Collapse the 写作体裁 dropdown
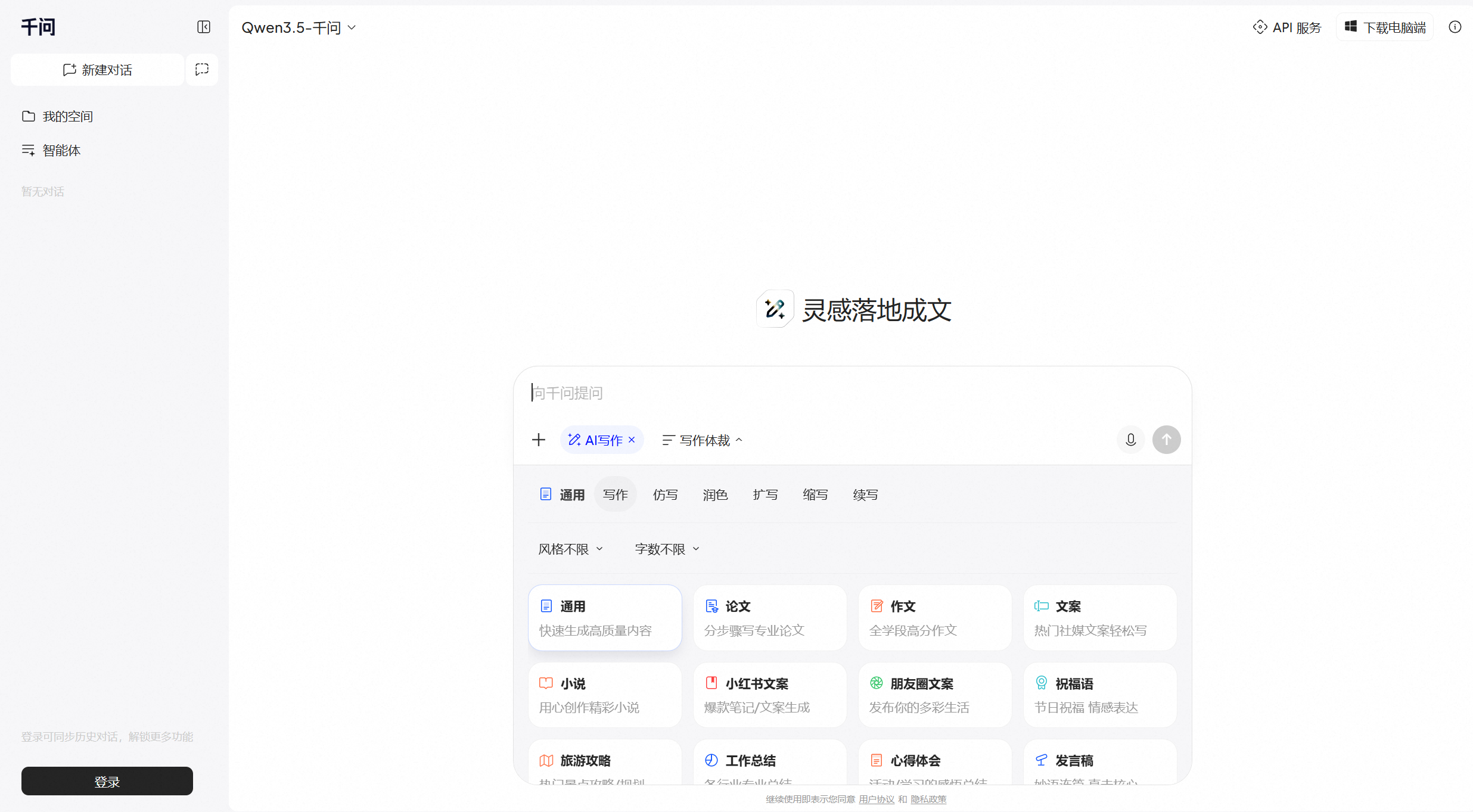 pos(702,440)
